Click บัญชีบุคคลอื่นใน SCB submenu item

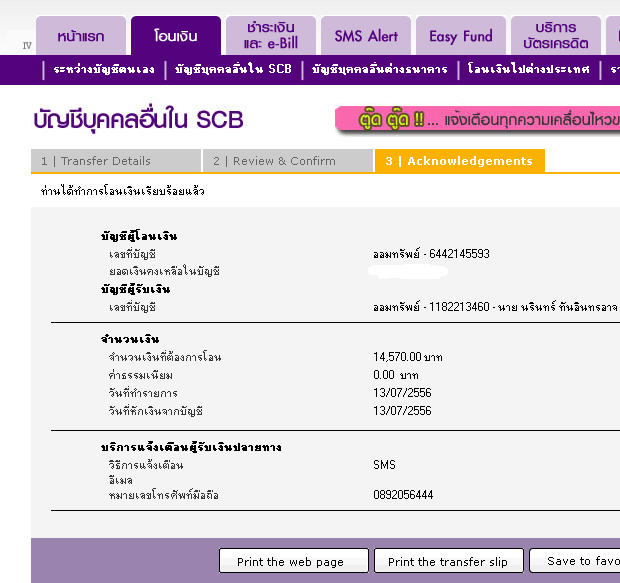(233, 70)
